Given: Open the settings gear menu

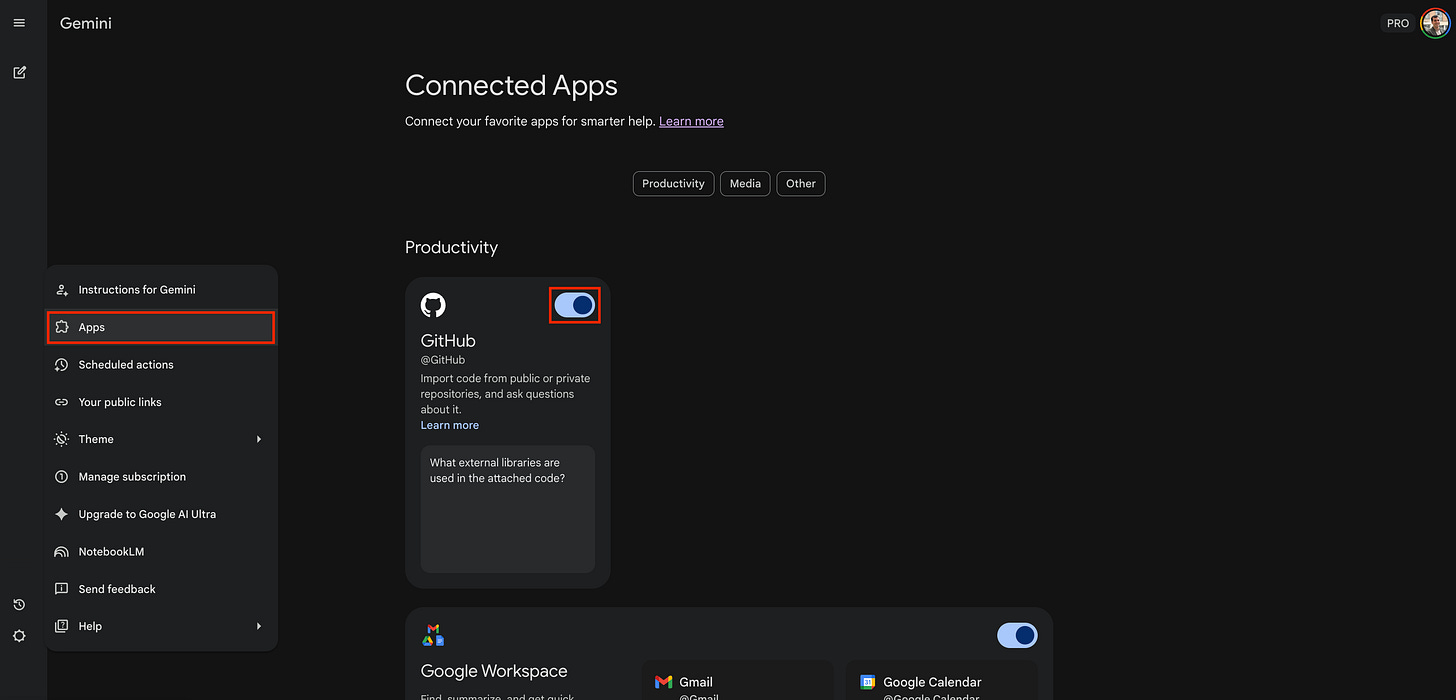Looking at the screenshot, I should 19,635.
